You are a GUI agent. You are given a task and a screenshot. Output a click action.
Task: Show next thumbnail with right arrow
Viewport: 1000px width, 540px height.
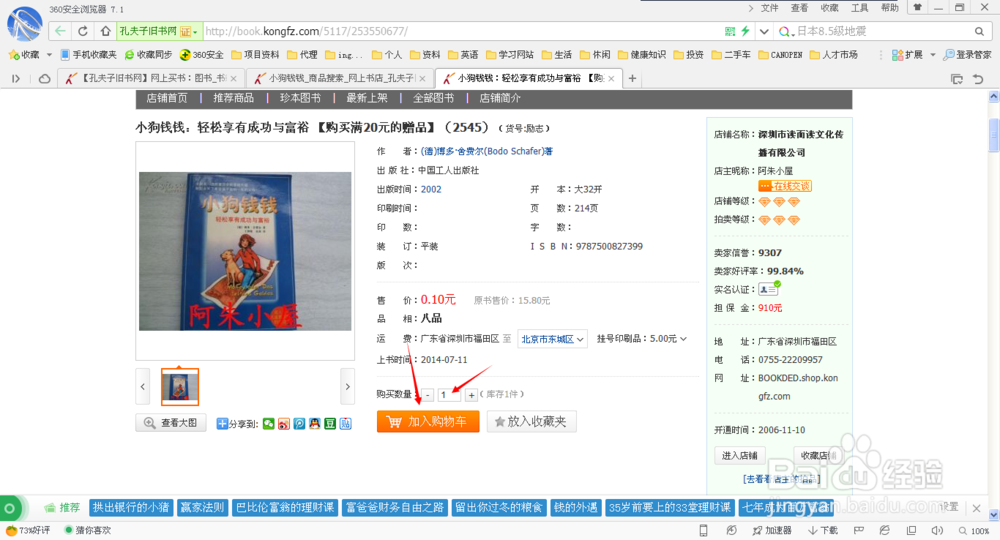click(348, 386)
